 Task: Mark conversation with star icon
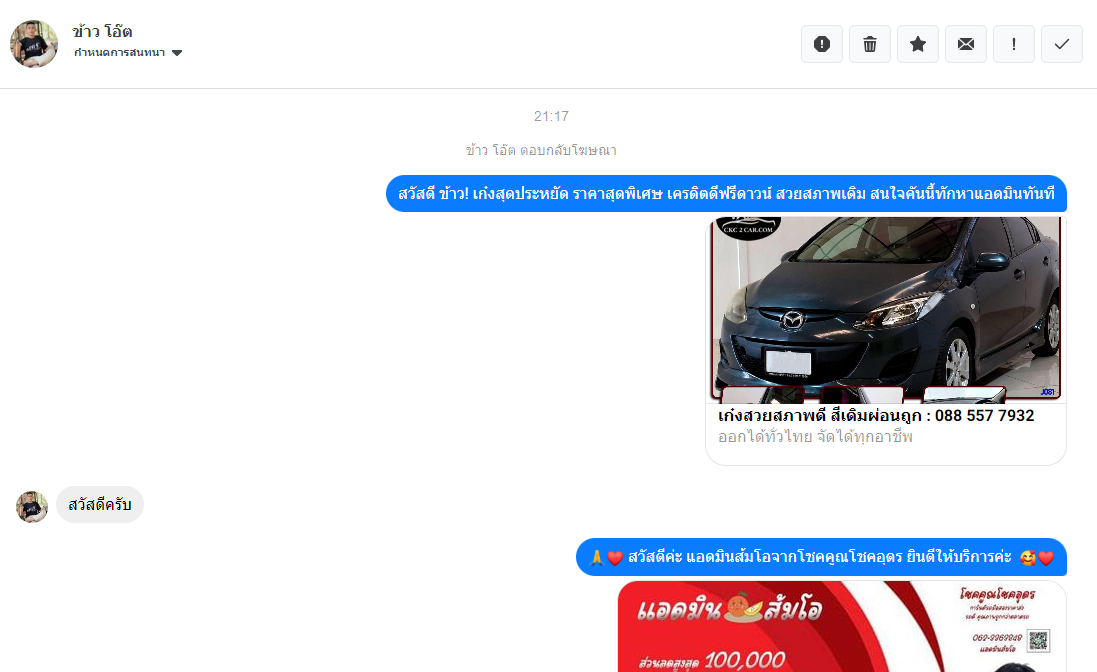[918, 44]
